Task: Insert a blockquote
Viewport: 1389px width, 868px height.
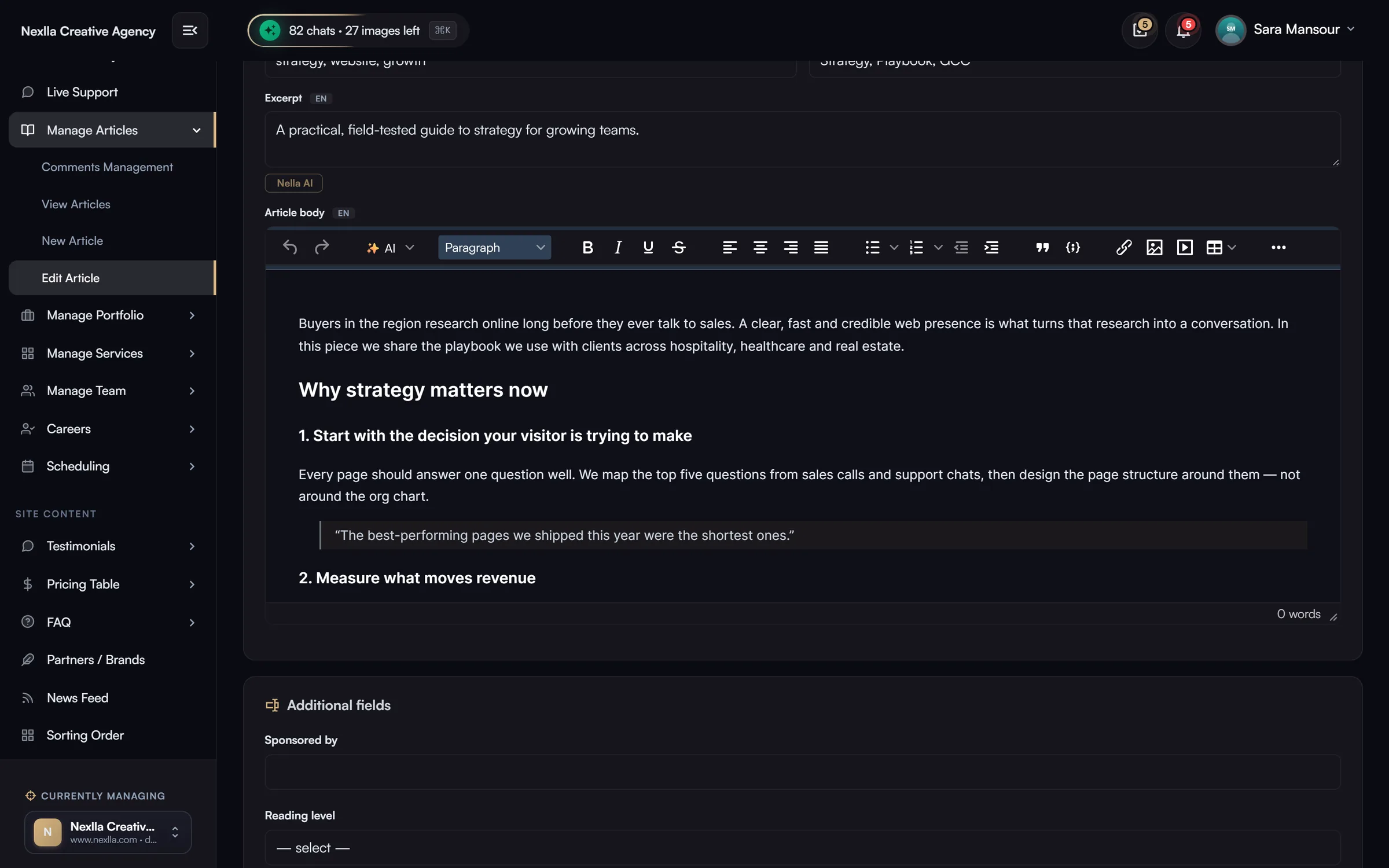Action: click(1042, 248)
